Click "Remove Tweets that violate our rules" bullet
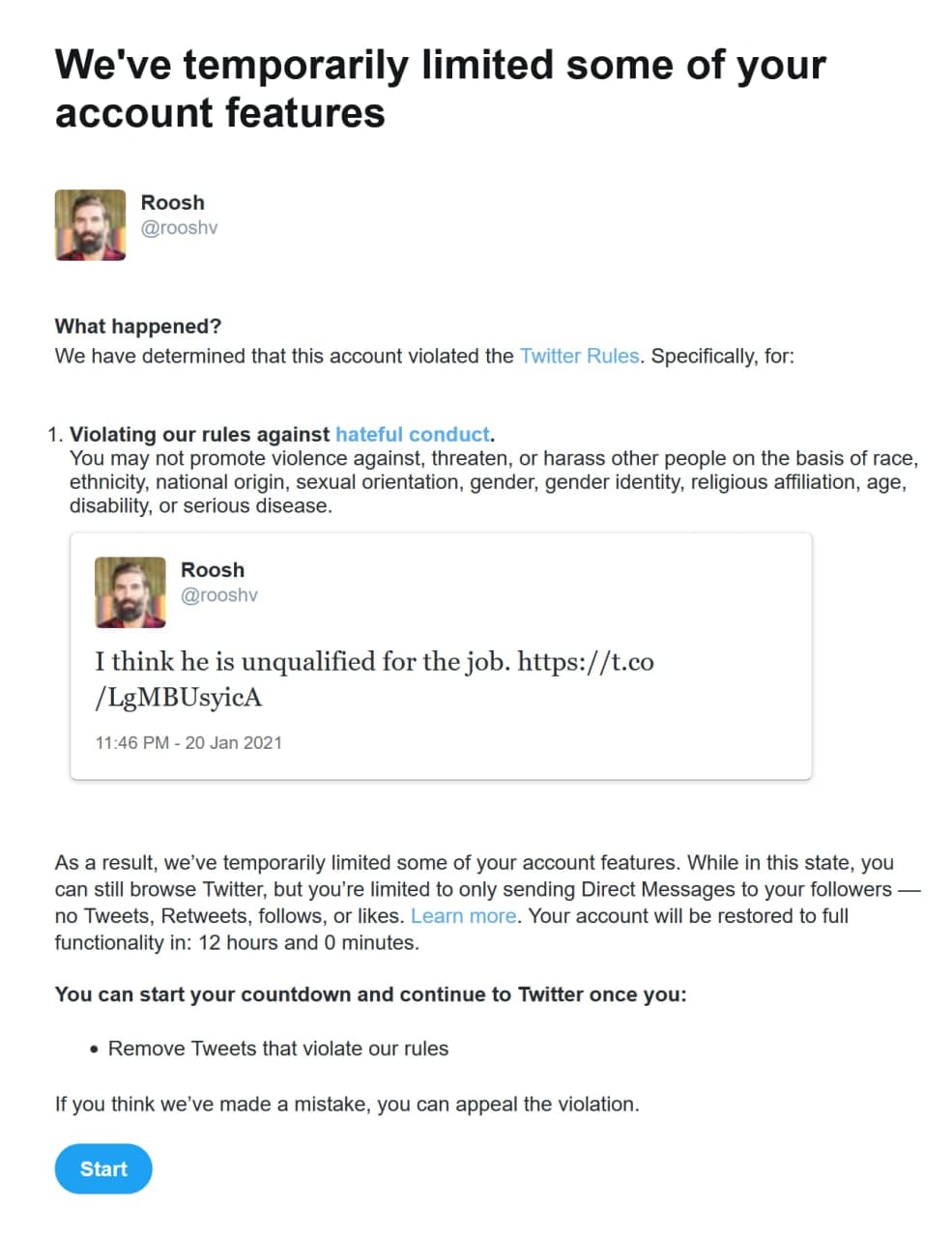 [x=277, y=1049]
